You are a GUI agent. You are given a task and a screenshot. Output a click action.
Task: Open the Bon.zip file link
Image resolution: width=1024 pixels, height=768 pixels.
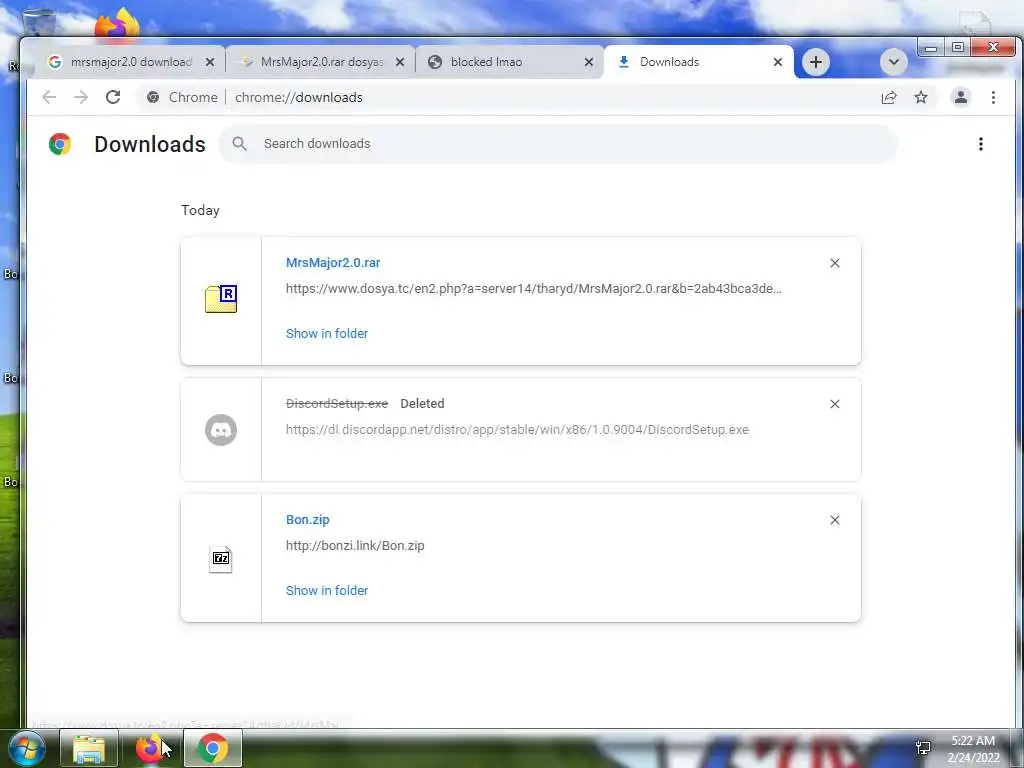click(308, 520)
